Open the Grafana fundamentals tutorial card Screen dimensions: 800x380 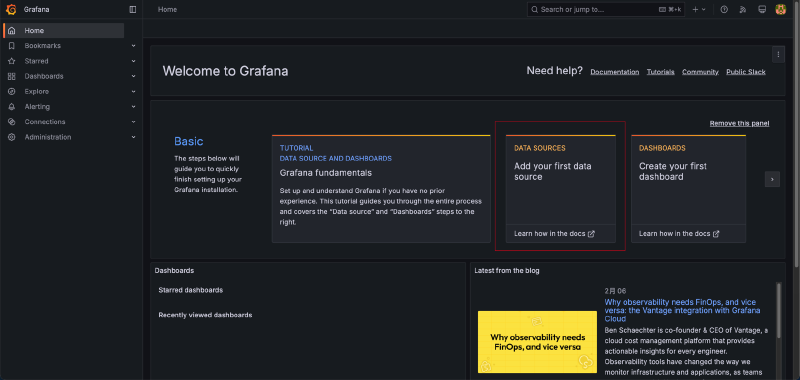[381, 189]
